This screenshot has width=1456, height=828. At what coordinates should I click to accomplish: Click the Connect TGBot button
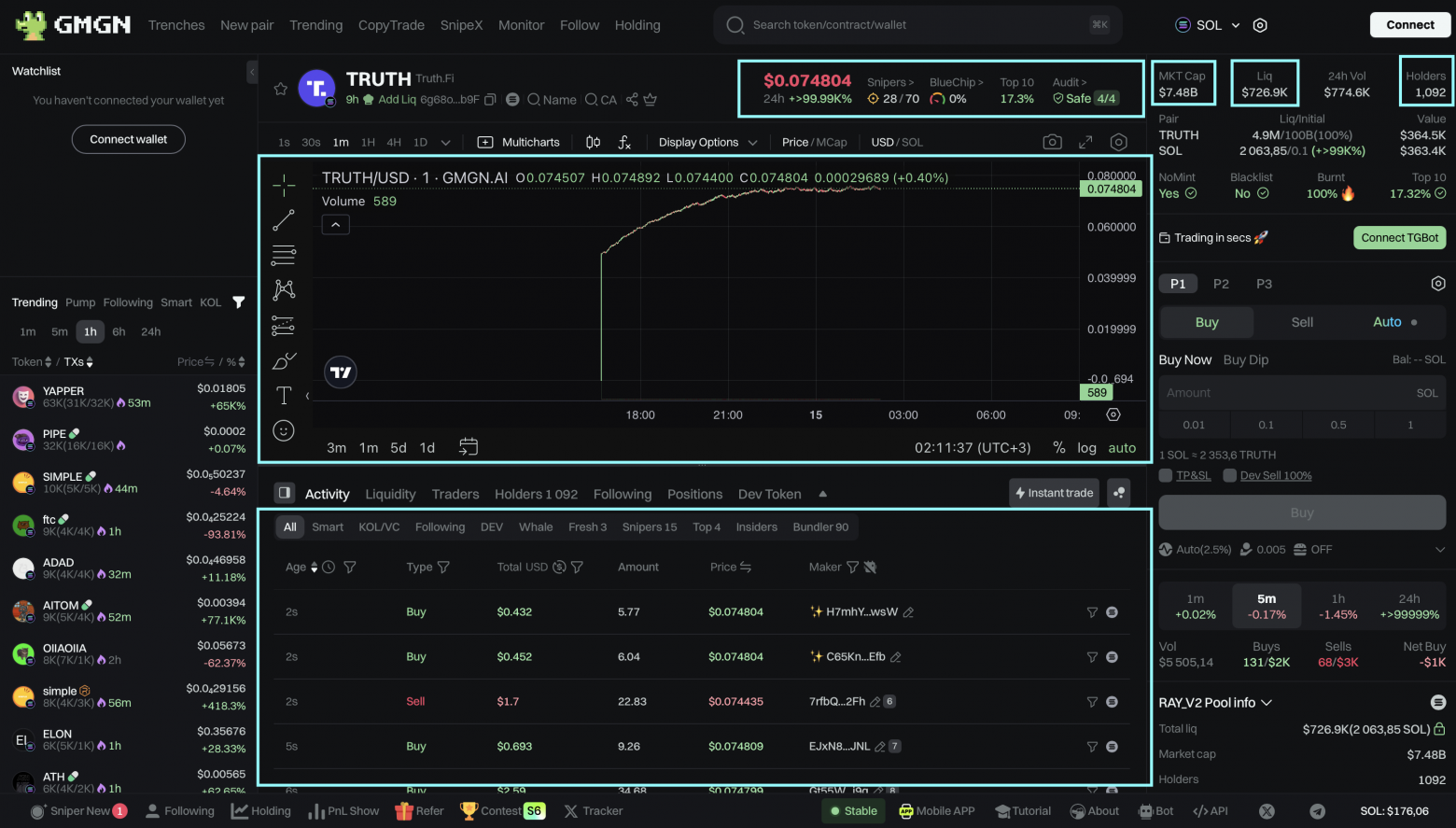click(x=1399, y=237)
